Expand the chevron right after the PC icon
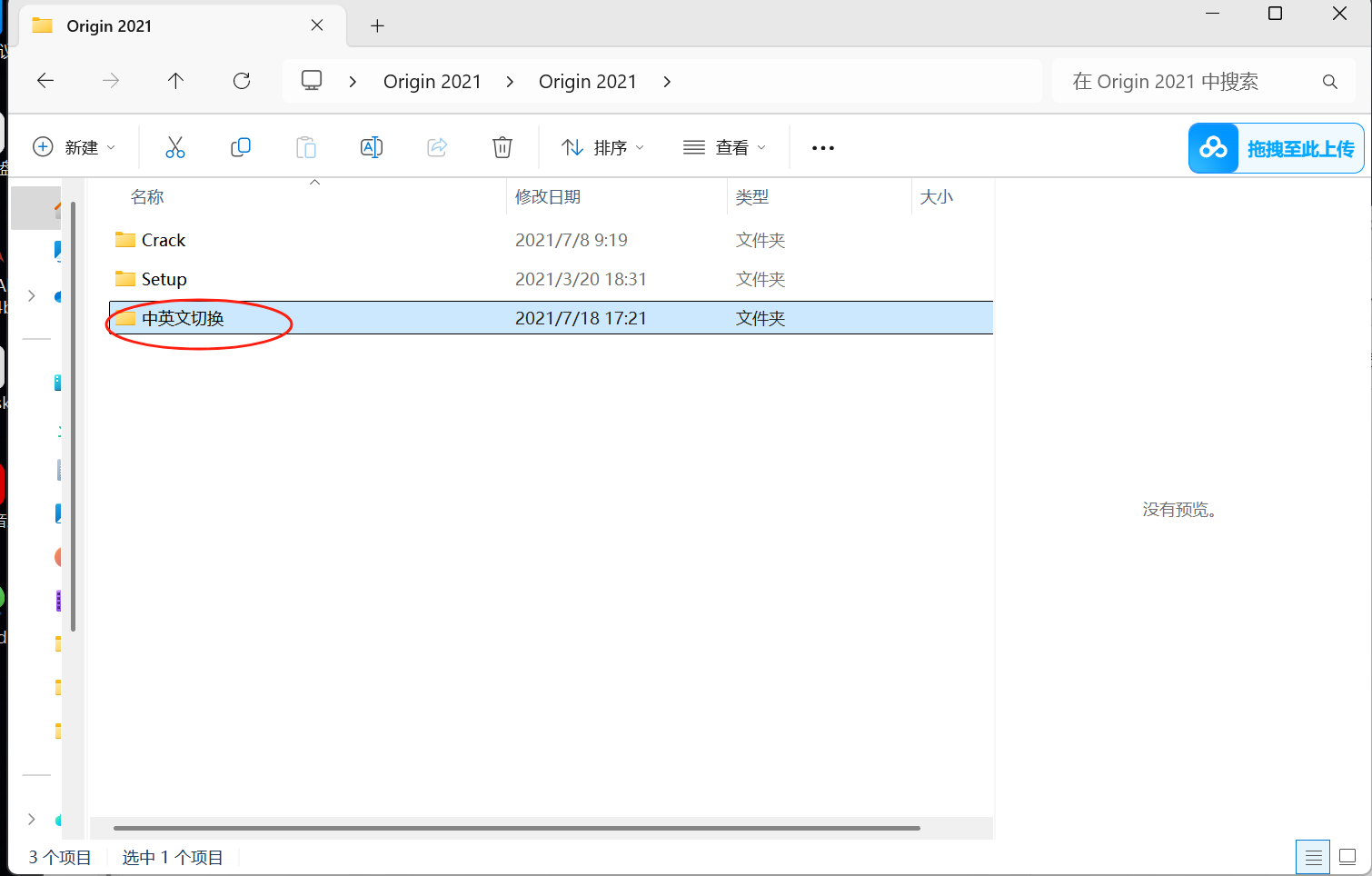Image resolution: width=1372 pixels, height=876 pixels. [353, 82]
